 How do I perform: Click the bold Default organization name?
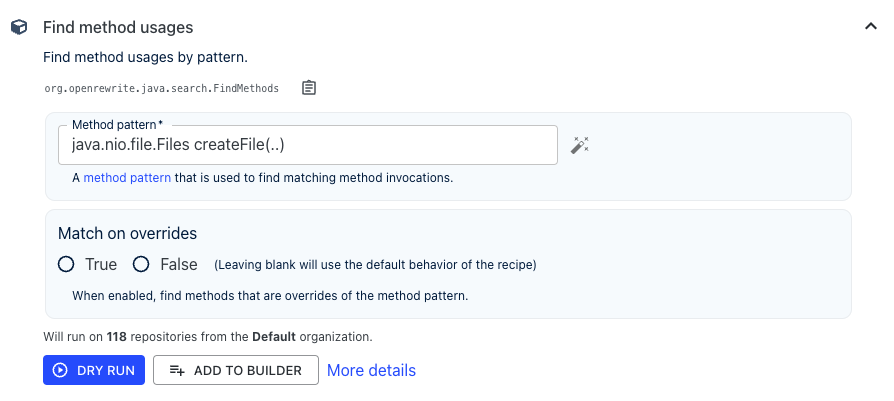coord(274,337)
